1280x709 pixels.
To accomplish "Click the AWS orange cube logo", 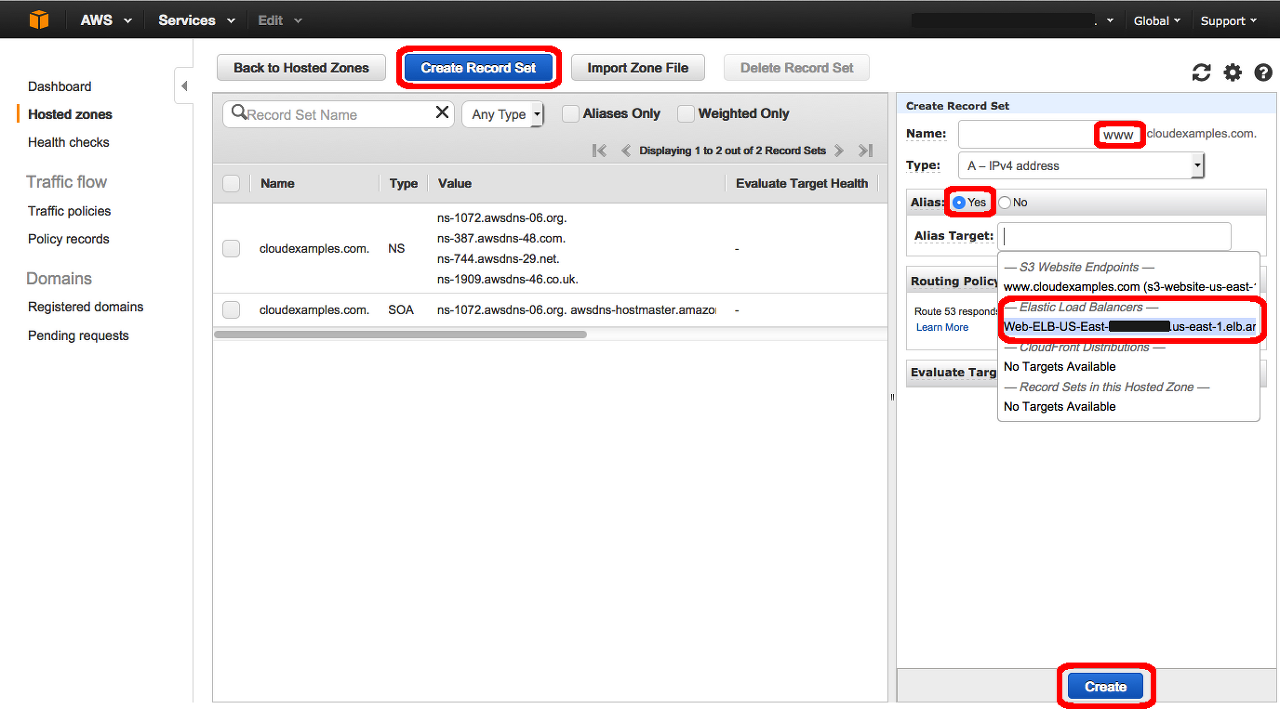I will (x=38, y=19).
